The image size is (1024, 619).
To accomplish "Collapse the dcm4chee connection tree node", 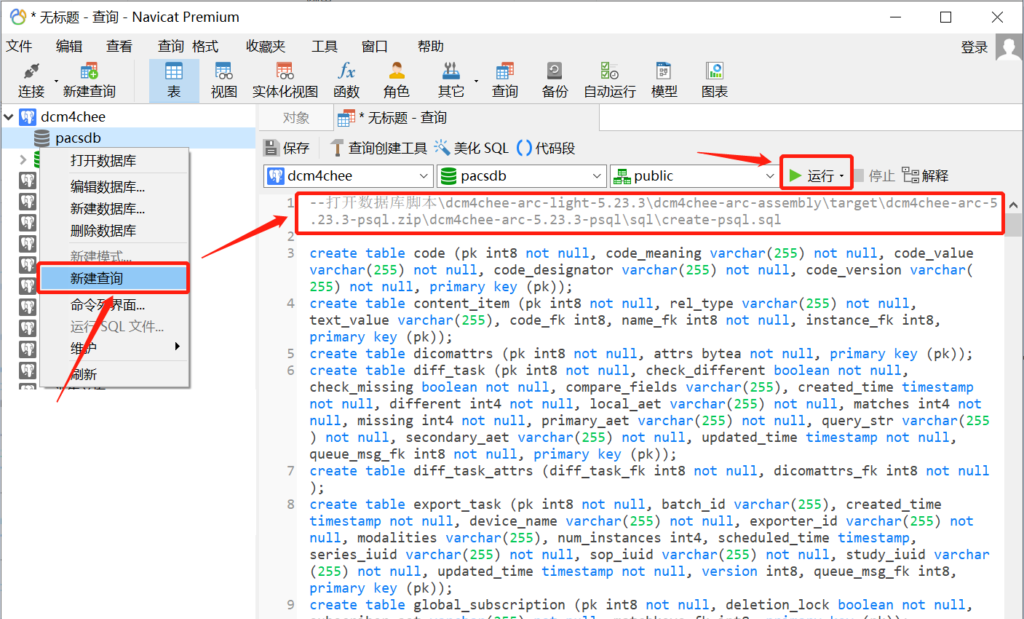I will (x=9, y=117).
